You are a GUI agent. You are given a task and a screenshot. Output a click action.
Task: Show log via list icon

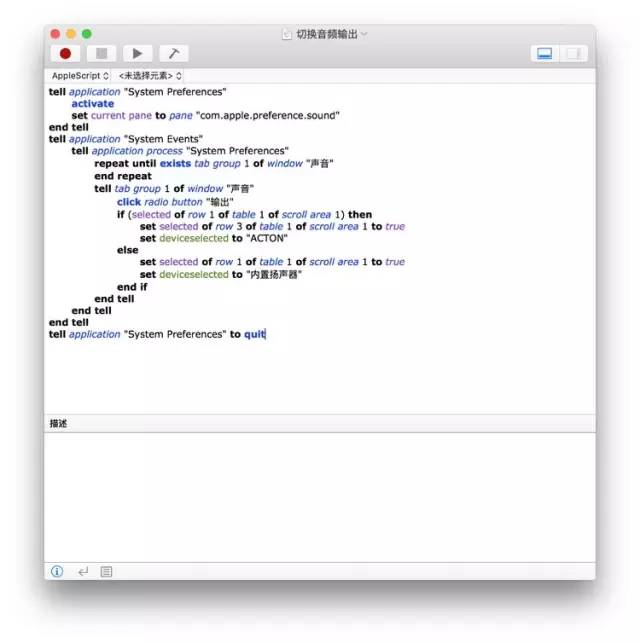coord(106,571)
